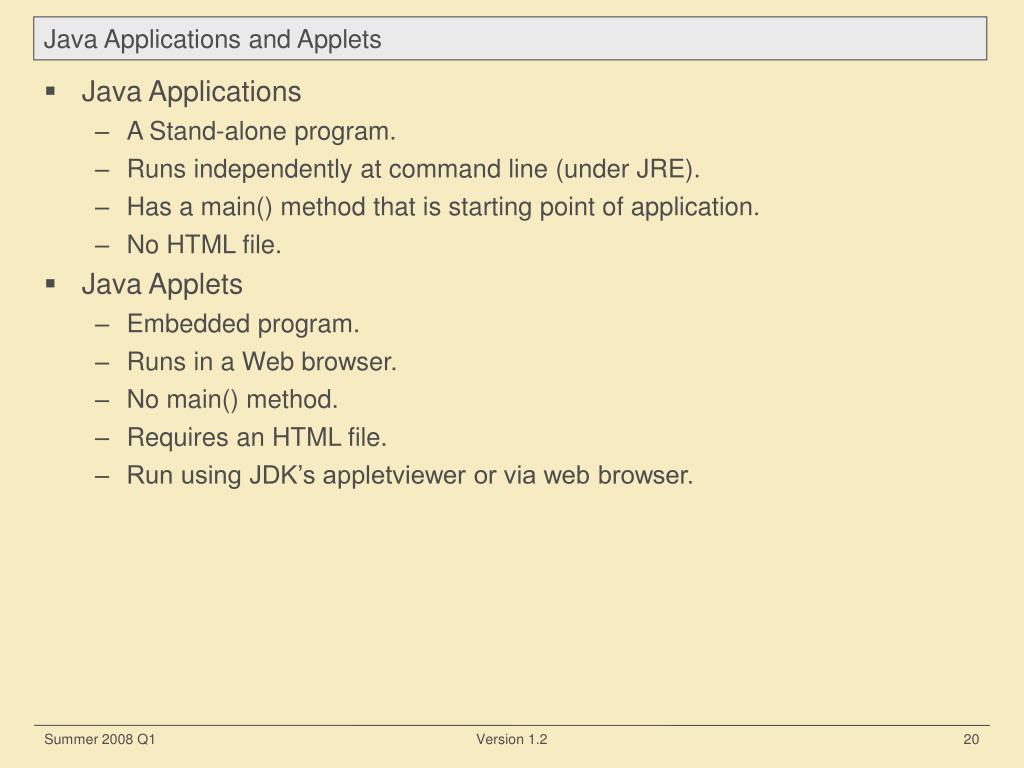
Task: Click the slide title 'Java Applications and Applets'
Action: pos(212,39)
